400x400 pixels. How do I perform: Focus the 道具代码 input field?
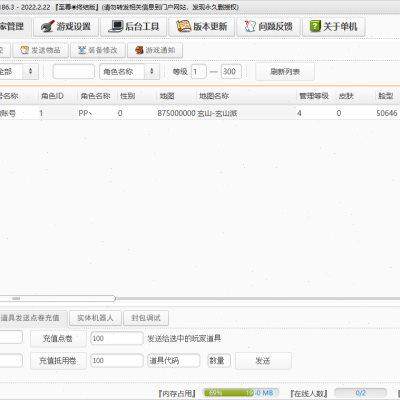coord(174,360)
